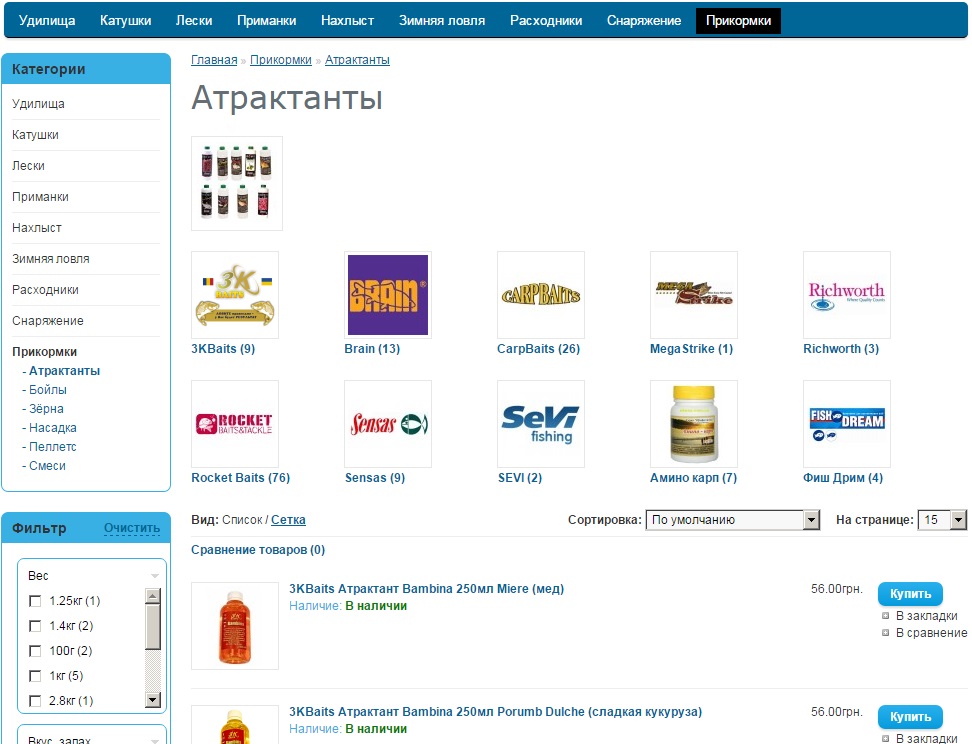This screenshot has height=744, width=972.
Task: Check the 1кг weight filter
Action: [x=35, y=676]
